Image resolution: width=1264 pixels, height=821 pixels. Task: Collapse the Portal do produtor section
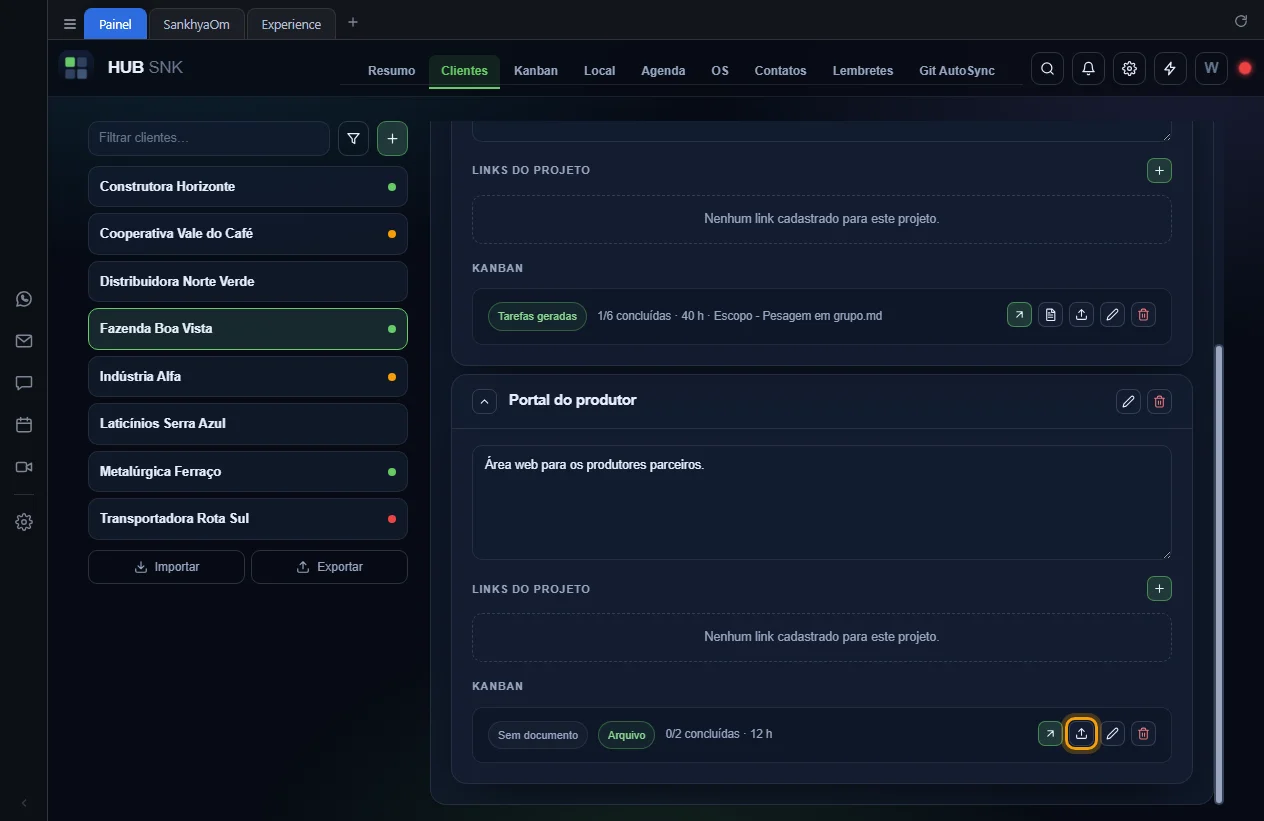[484, 401]
